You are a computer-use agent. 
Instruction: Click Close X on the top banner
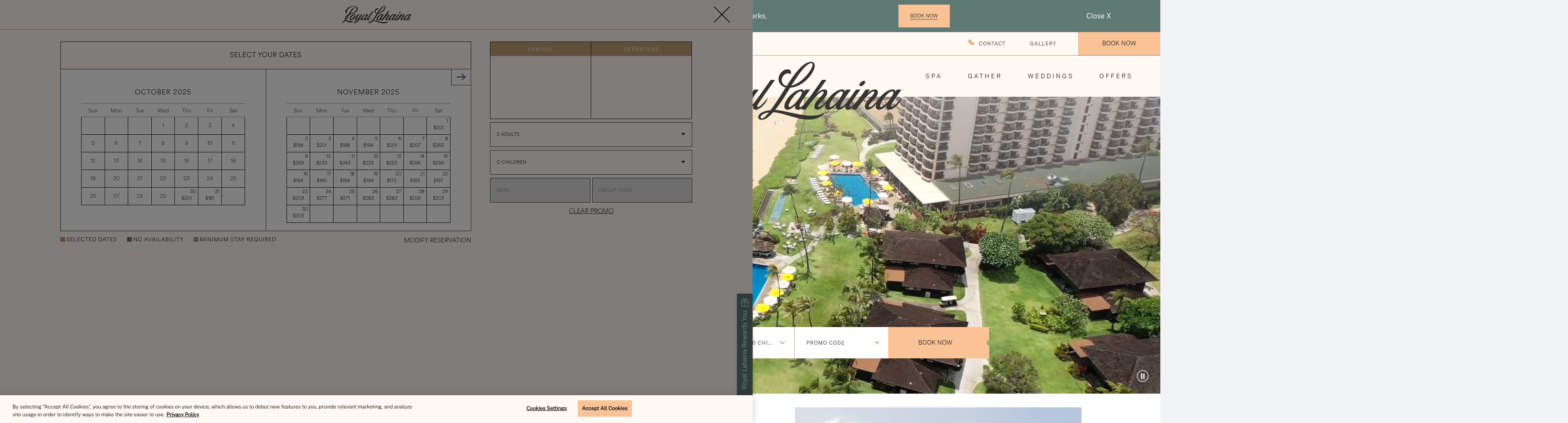pos(1098,16)
